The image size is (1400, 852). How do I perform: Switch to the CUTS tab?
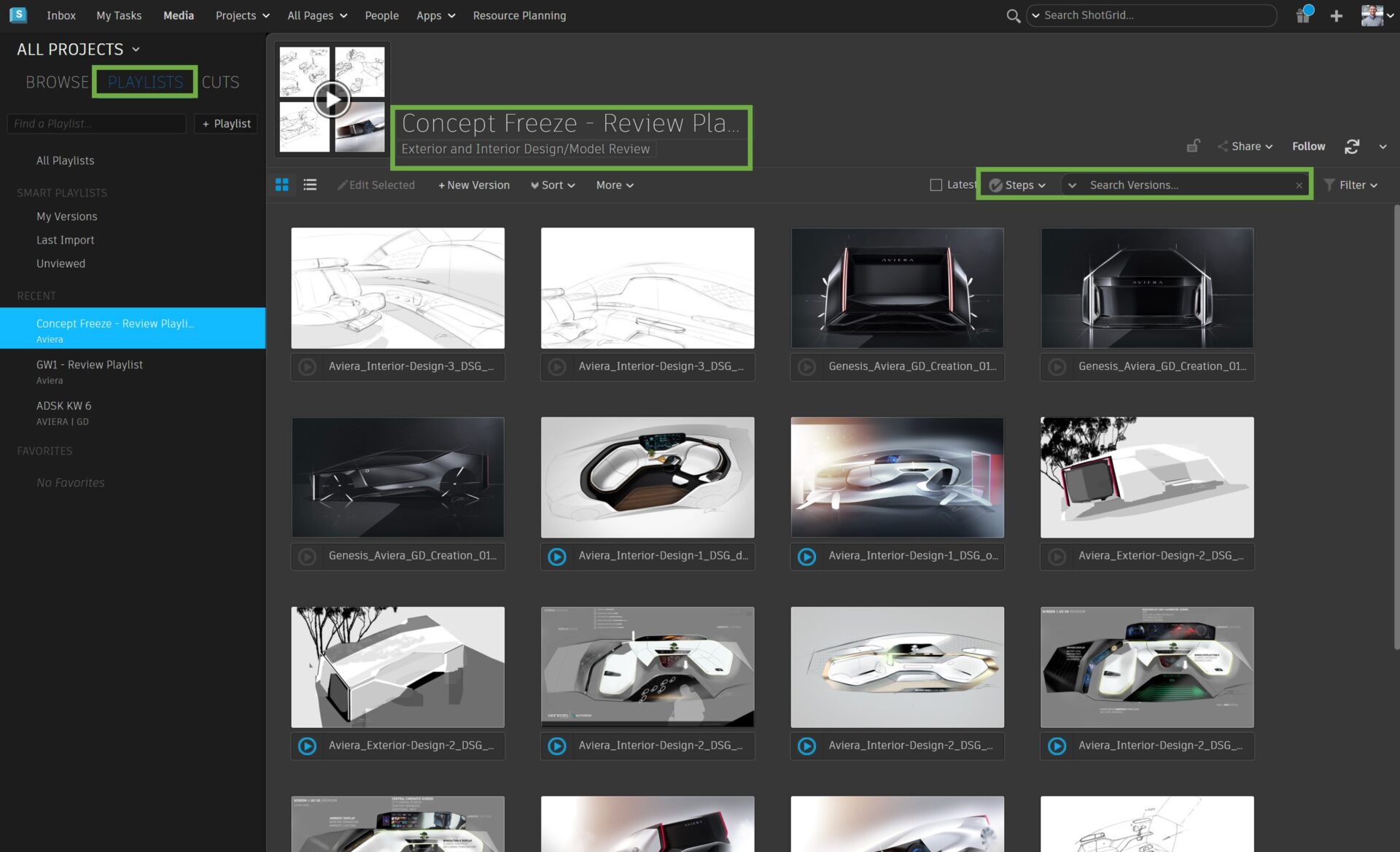point(220,82)
